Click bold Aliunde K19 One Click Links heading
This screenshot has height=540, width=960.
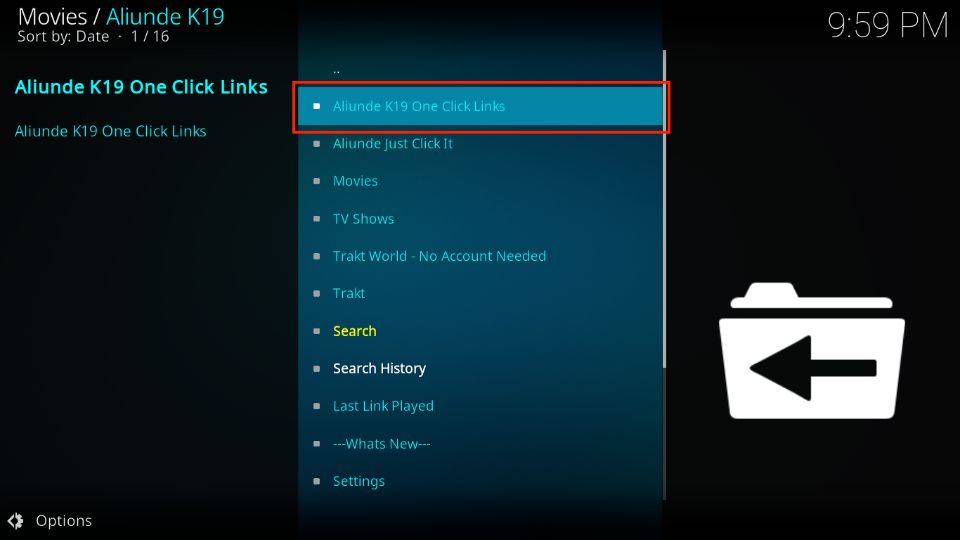(141, 87)
